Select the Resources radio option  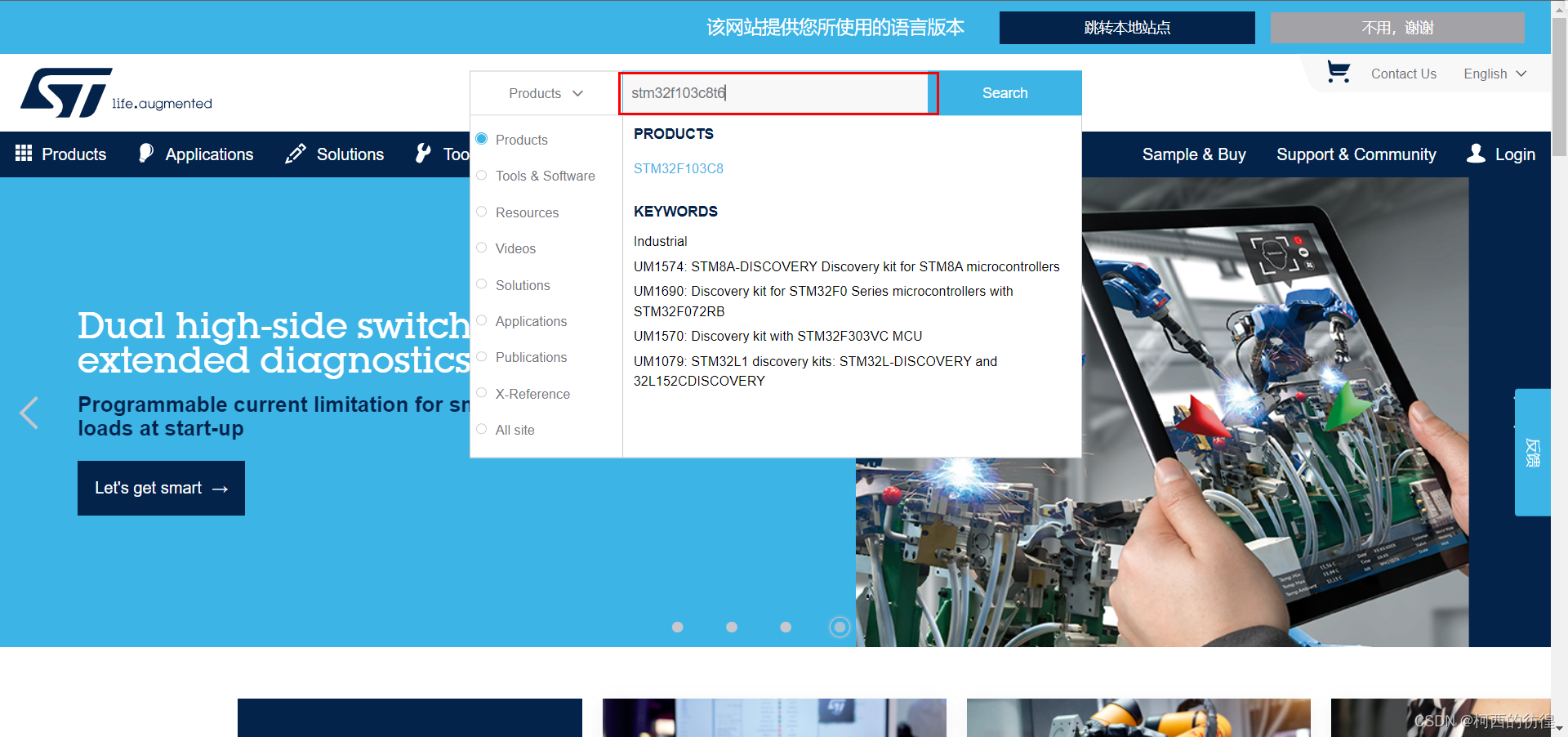[x=482, y=212]
